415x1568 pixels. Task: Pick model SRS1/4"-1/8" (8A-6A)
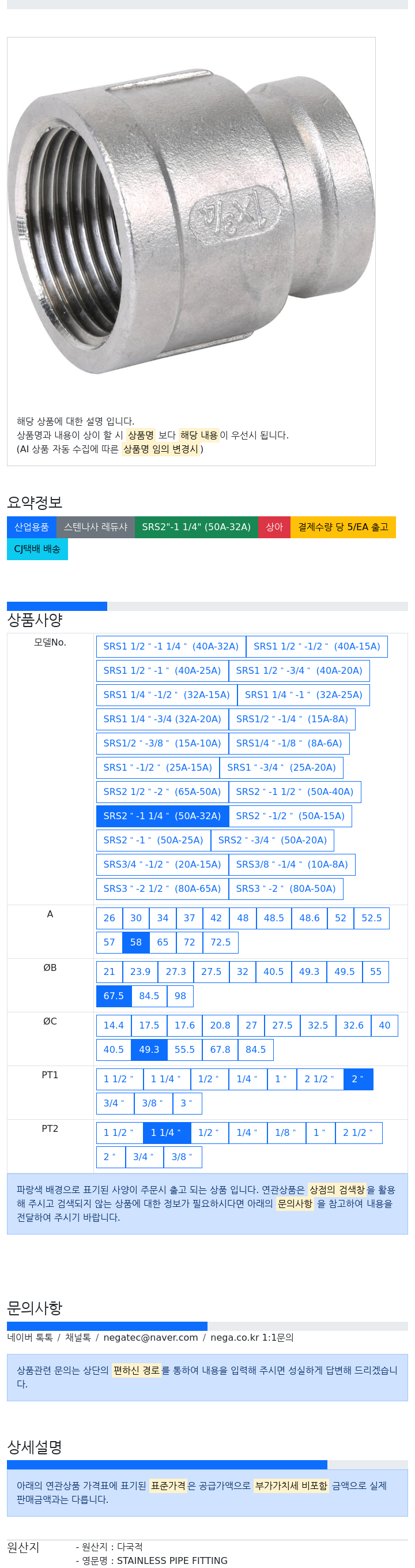(x=289, y=742)
